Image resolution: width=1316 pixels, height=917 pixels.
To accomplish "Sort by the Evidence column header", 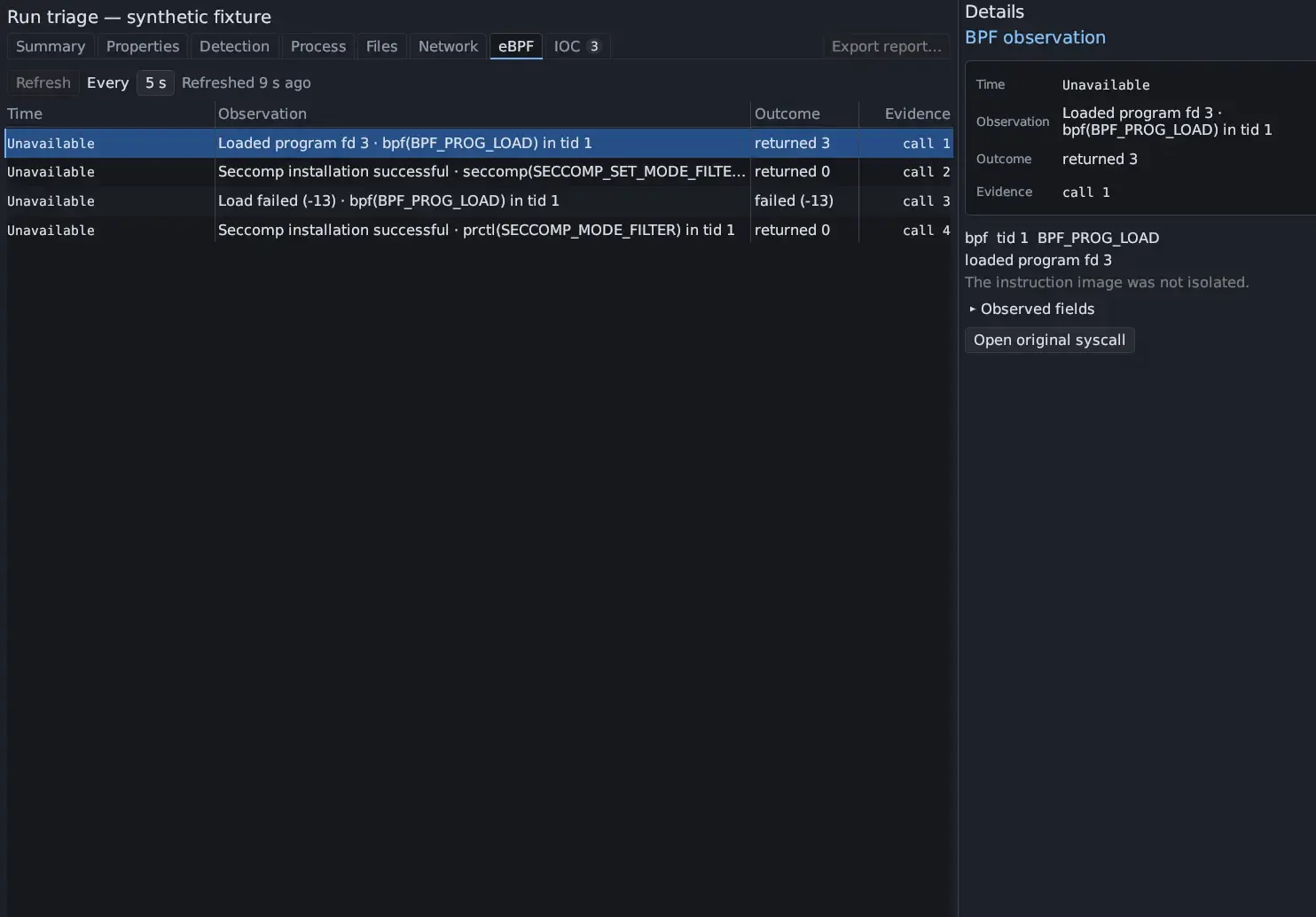I will click(905, 114).
